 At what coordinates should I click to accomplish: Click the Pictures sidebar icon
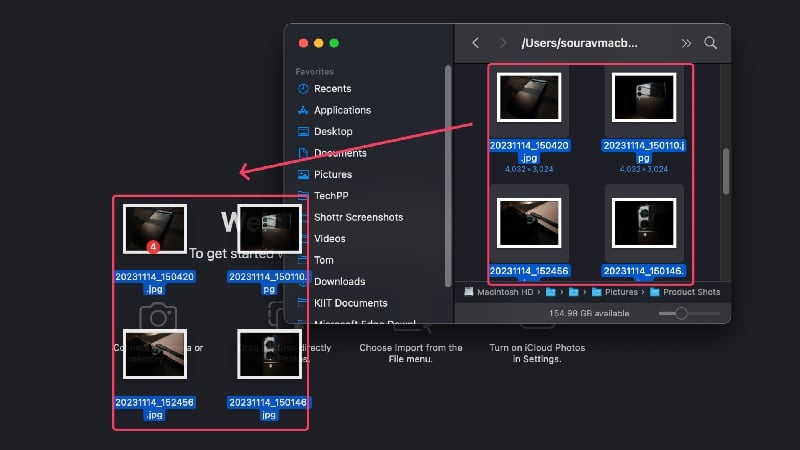point(303,174)
